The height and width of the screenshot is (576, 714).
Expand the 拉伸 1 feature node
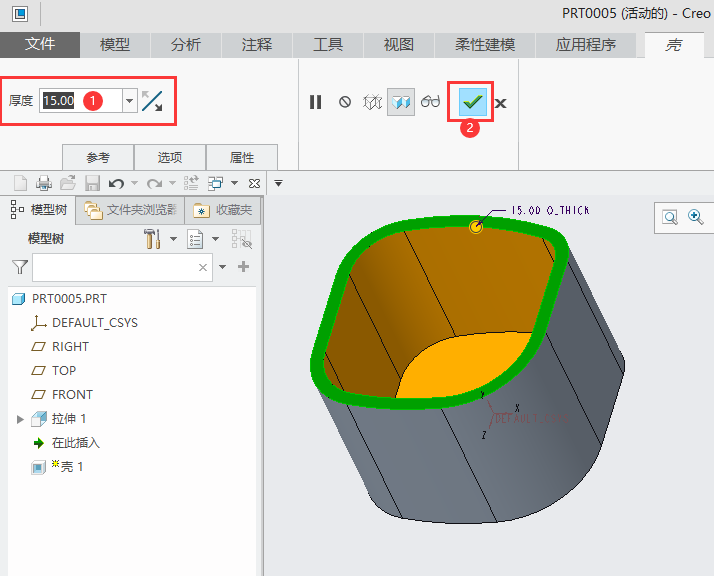pos(20,419)
